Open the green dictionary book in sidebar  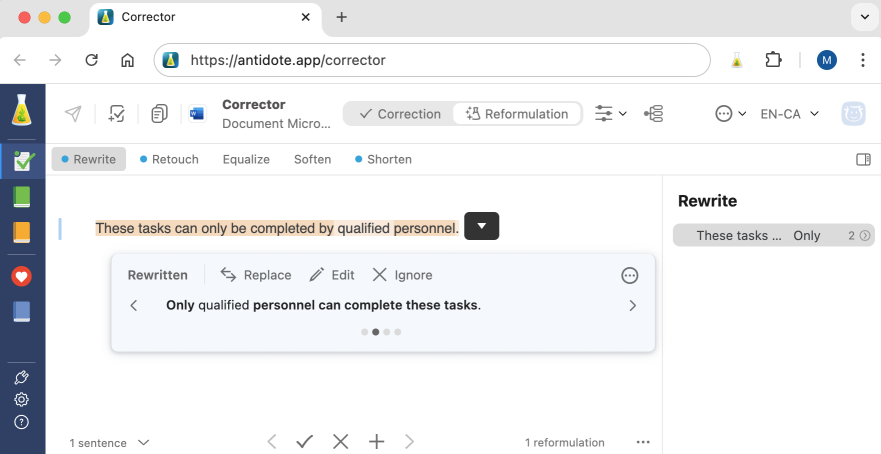pyautogui.click(x=21, y=197)
